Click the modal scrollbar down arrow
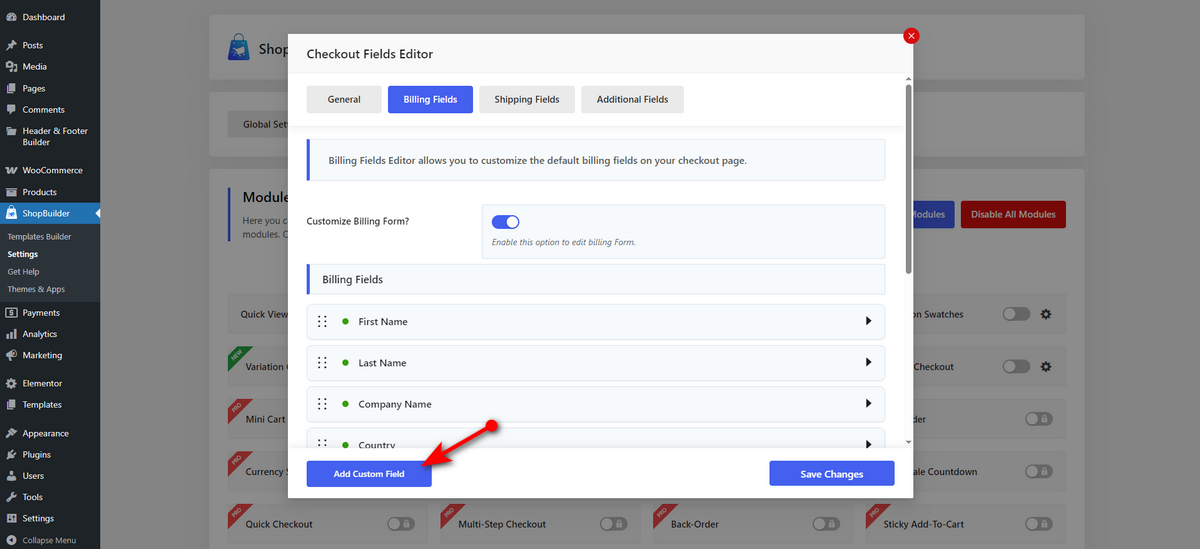1200x549 pixels. (x=908, y=441)
